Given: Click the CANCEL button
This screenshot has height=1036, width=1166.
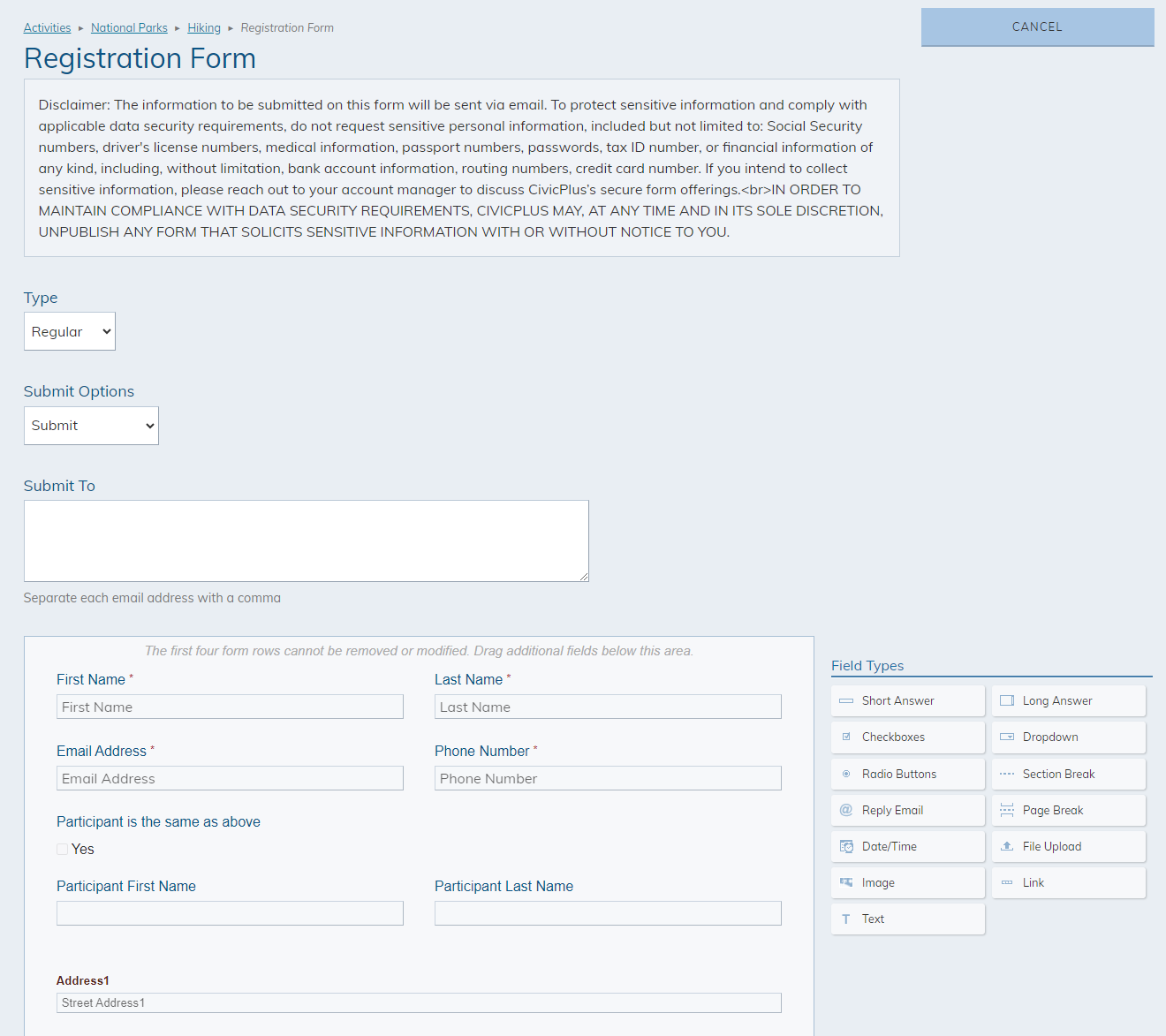Looking at the screenshot, I should click(x=1038, y=27).
